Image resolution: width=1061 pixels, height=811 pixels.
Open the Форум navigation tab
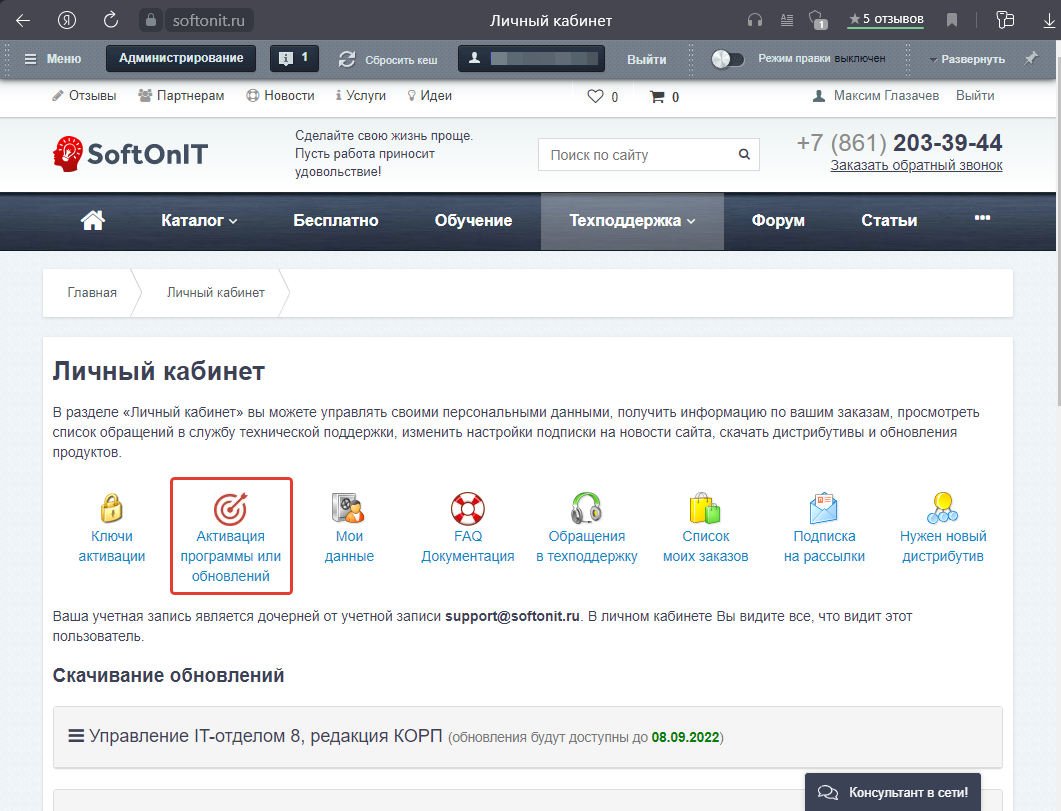[777, 221]
